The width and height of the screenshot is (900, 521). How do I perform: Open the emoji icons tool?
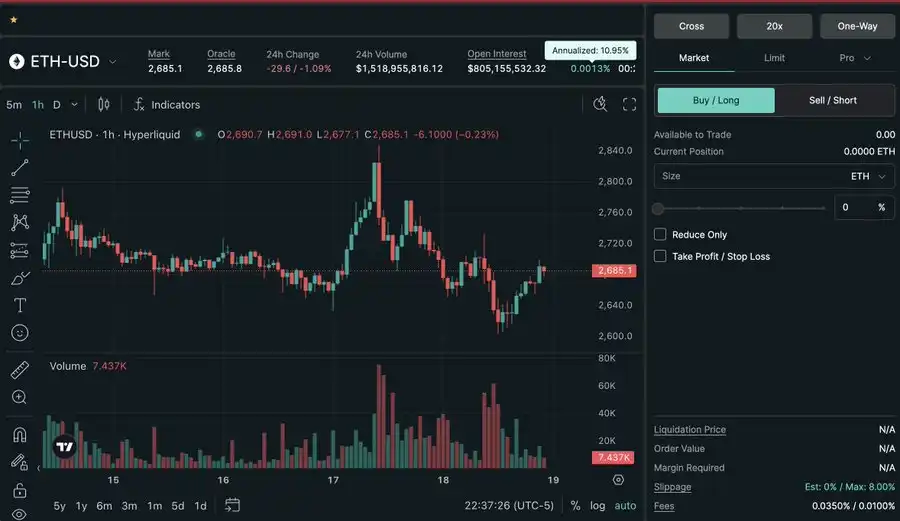tap(20, 333)
